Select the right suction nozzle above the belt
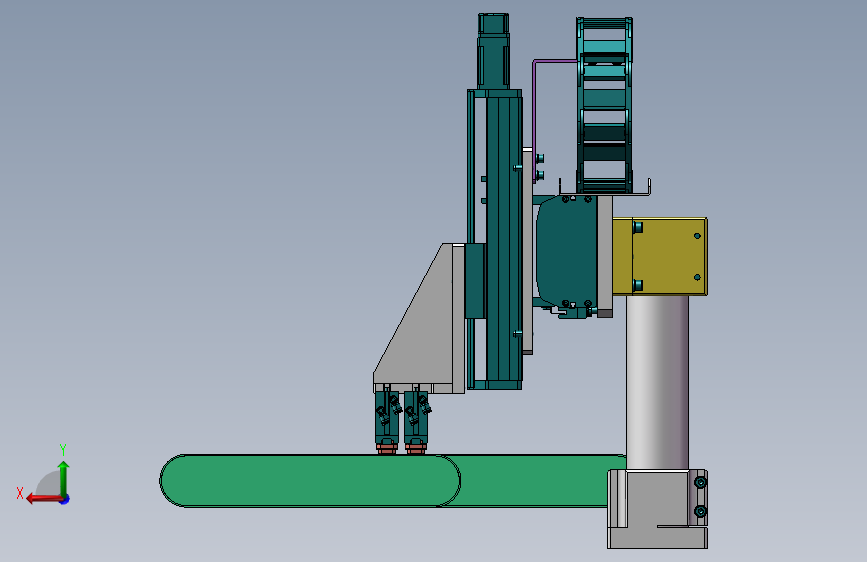The height and width of the screenshot is (562, 867). tap(416, 423)
